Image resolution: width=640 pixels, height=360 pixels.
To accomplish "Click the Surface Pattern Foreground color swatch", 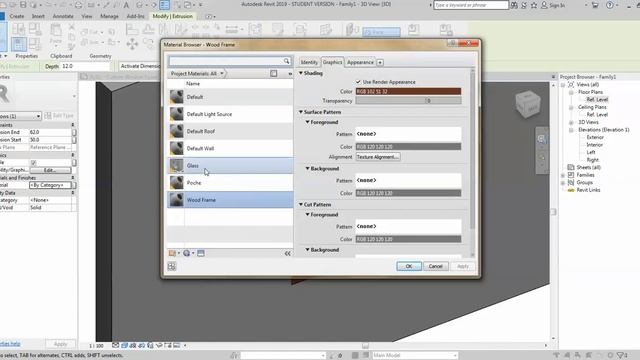I will [408, 147].
